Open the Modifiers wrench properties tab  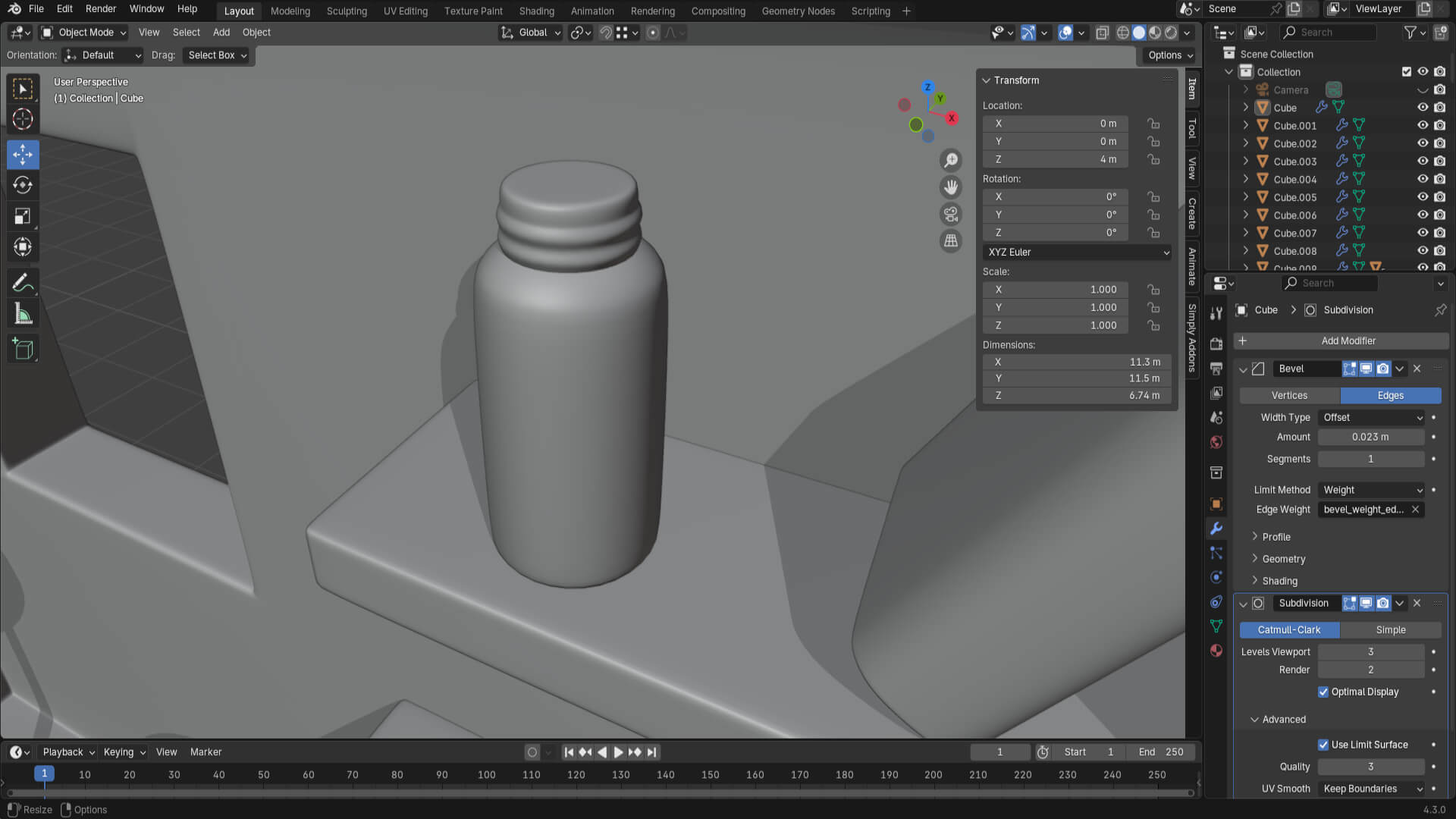1216,529
